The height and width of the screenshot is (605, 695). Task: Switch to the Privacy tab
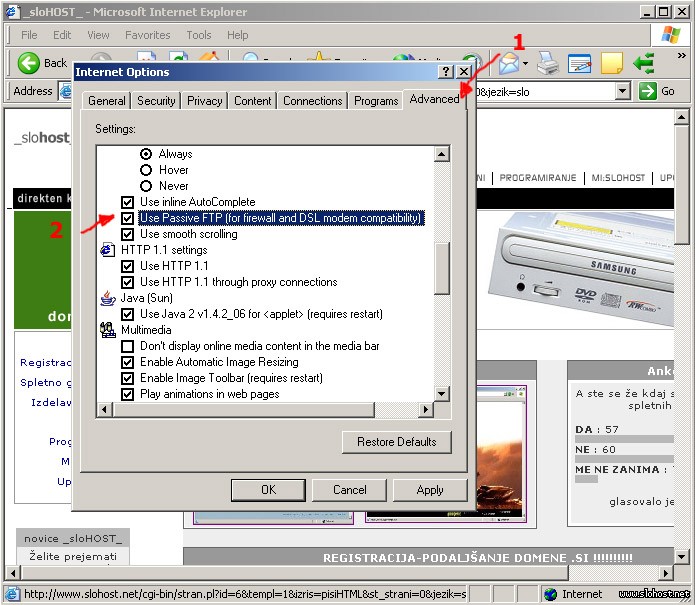[x=204, y=101]
